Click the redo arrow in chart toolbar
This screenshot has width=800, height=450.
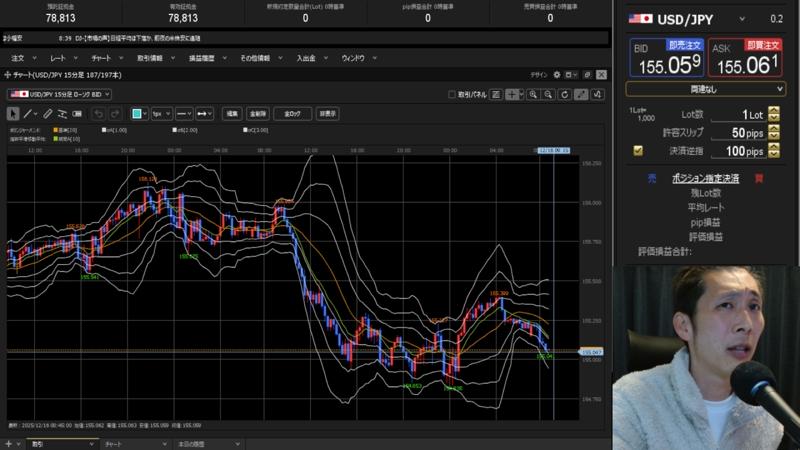[x=116, y=114]
